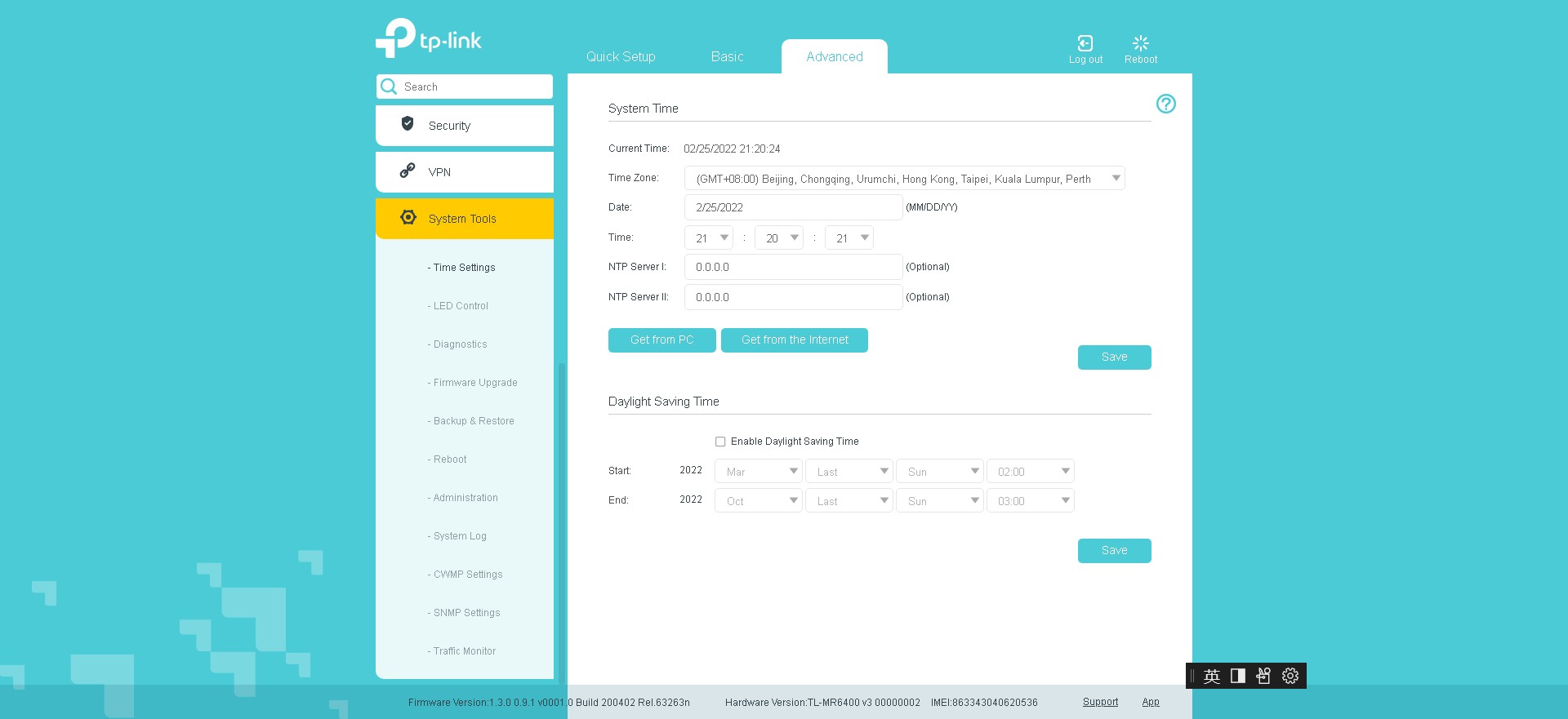The image size is (1568, 719).
Task: Open CWMP Settings page
Action: 465,575
